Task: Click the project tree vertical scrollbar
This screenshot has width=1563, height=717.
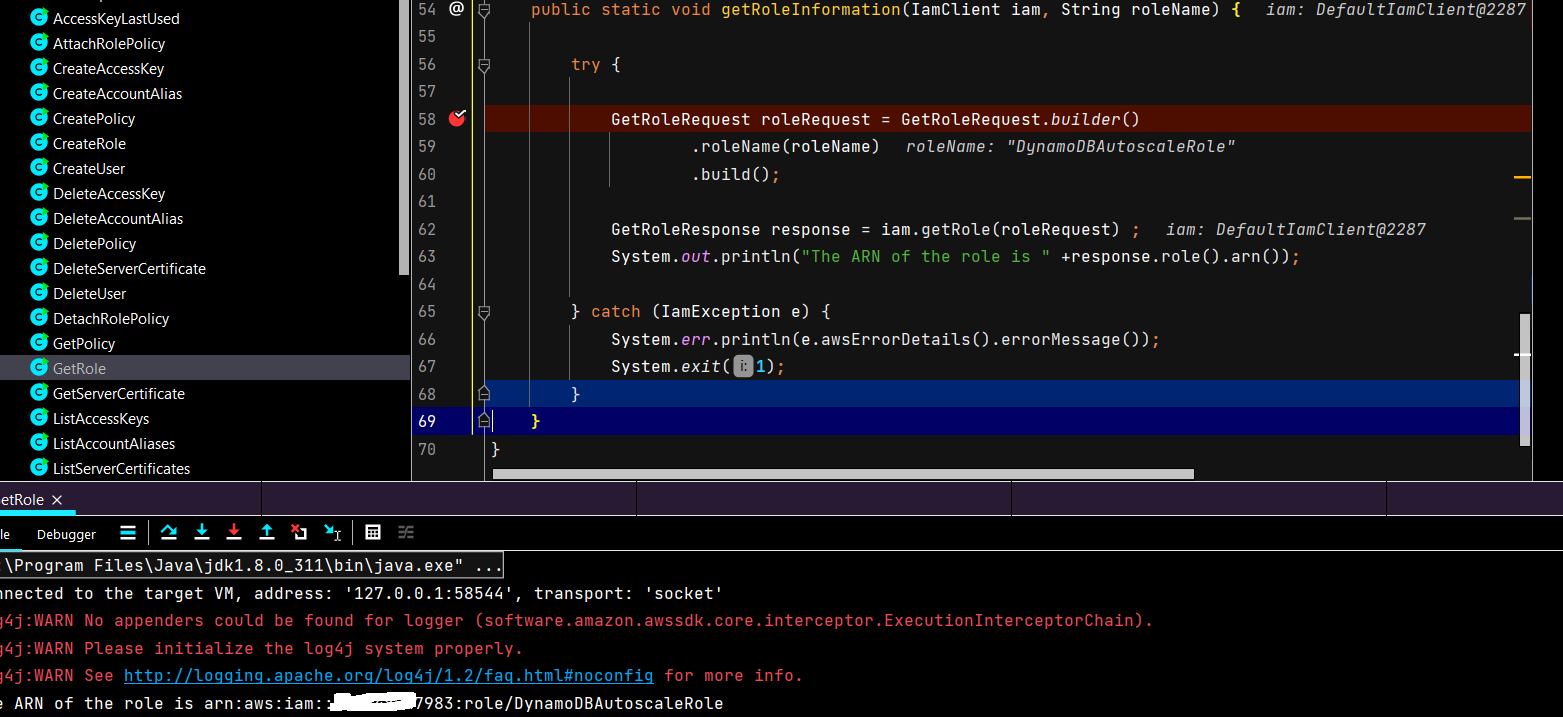Action: [404, 137]
